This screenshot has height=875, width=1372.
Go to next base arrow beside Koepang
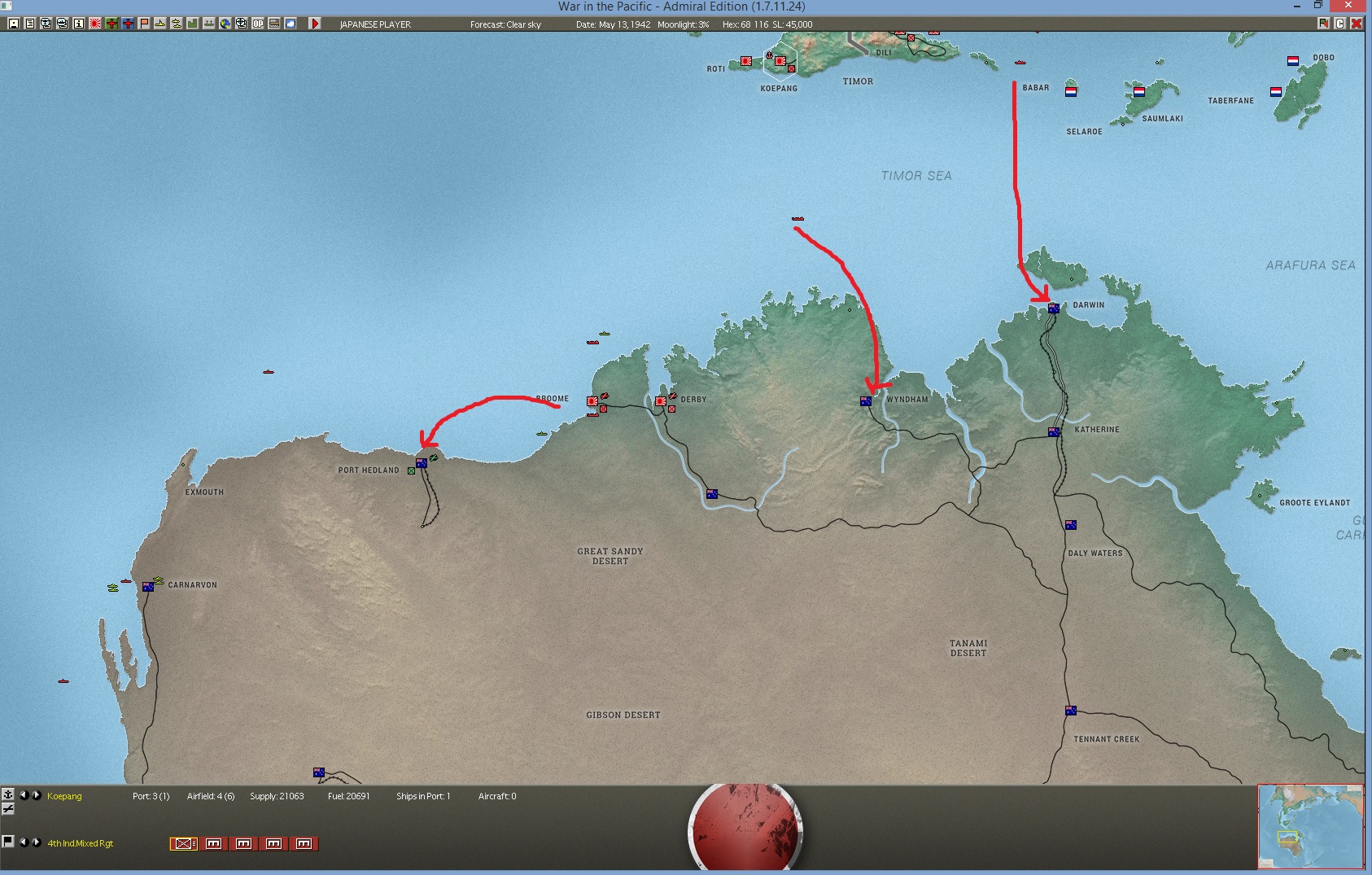(x=37, y=795)
